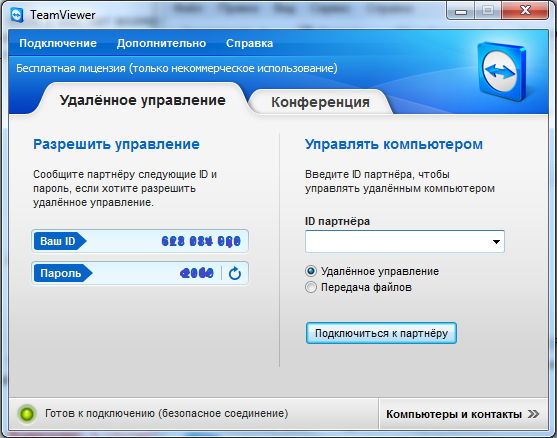Minimize the TeamViewer window
This screenshot has height=438, width=557.
[x=461, y=11]
